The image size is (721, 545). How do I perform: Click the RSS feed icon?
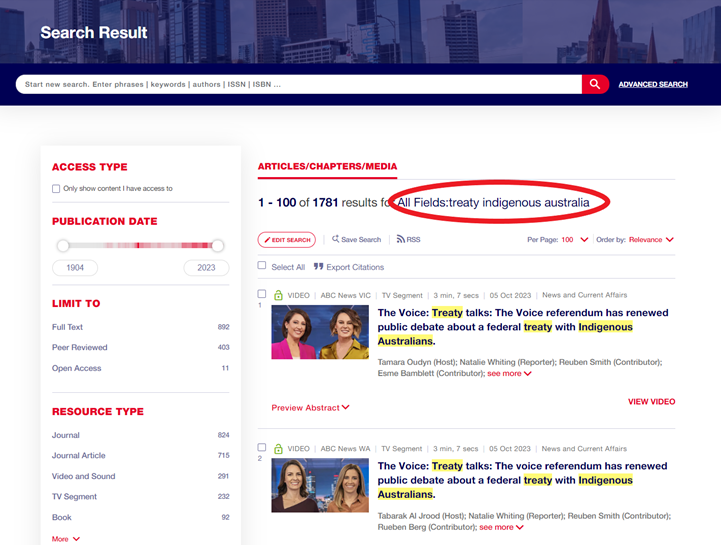tap(400, 240)
